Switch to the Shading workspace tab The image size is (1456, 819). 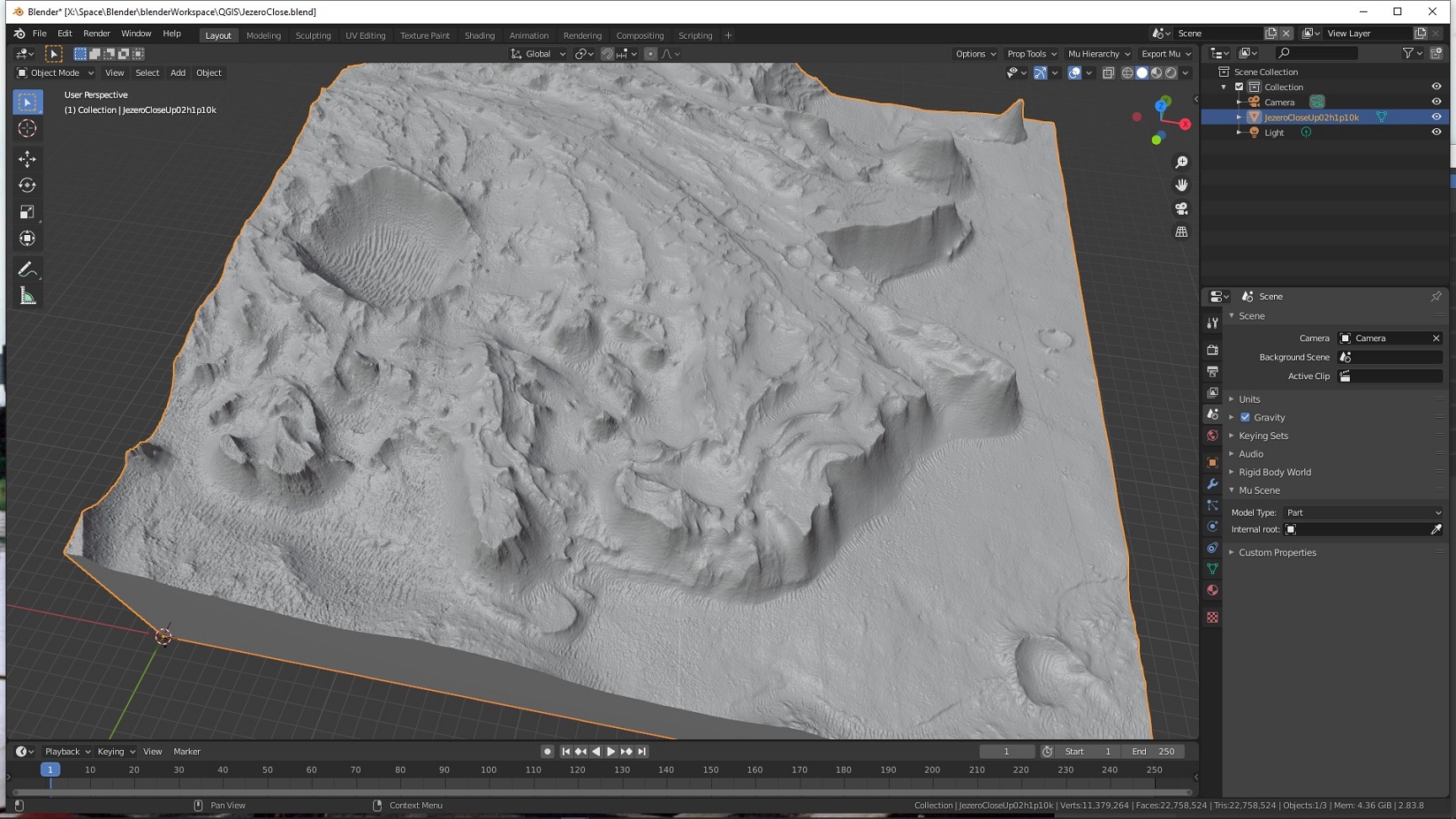(x=479, y=35)
